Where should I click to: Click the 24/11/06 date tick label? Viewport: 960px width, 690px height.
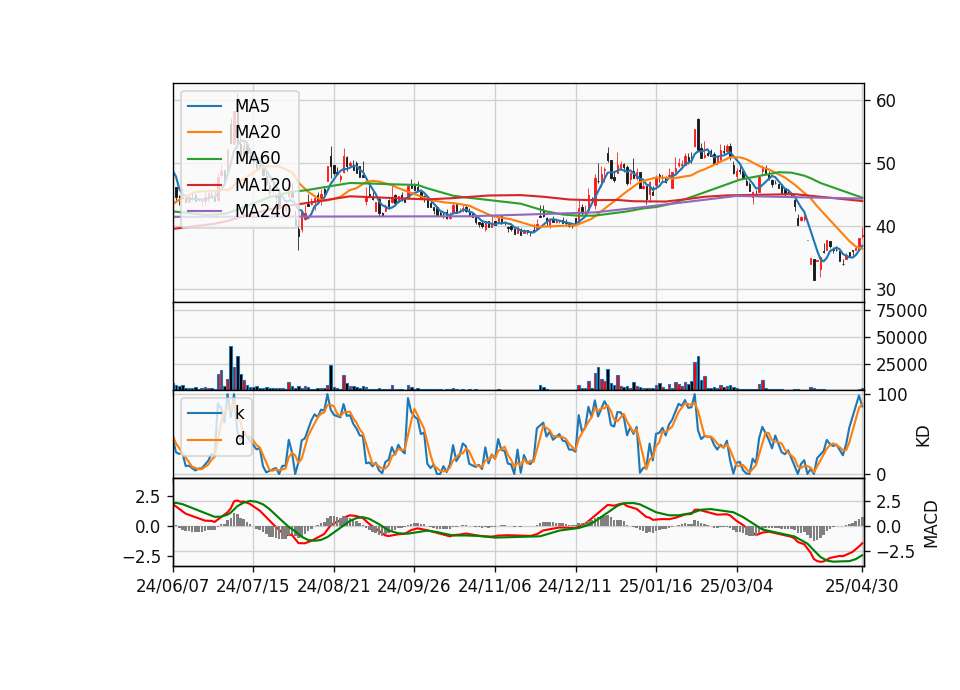(495, 586)
